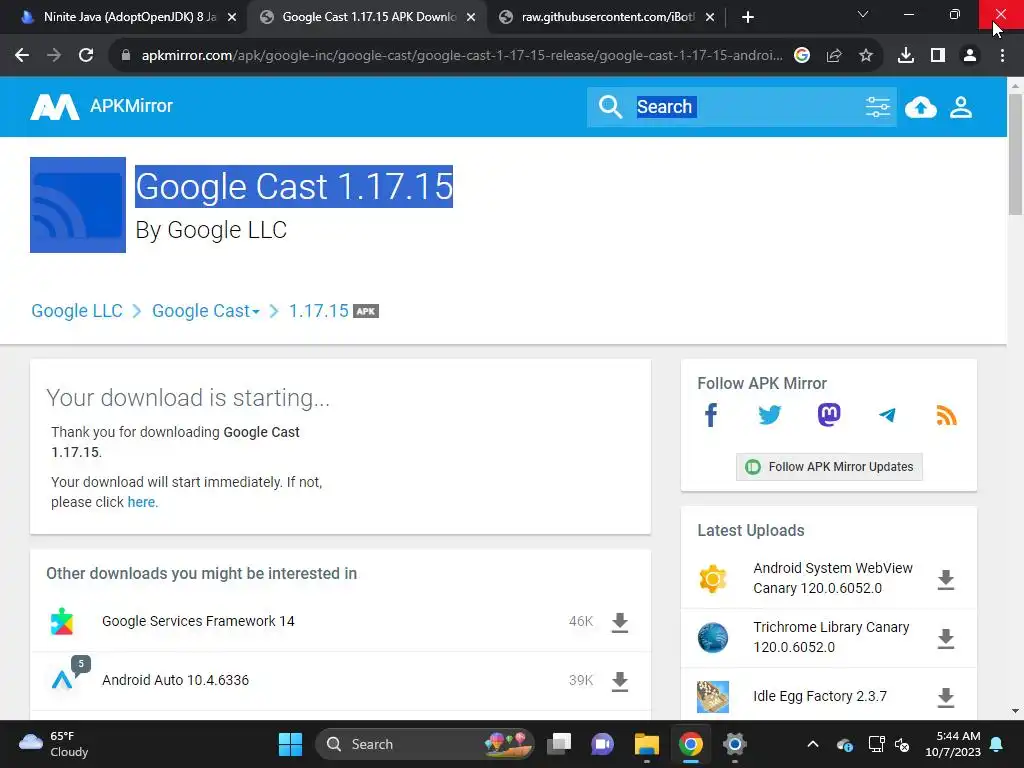Open Android System WebView Canary 120.0.6052.0 link
1024x768 pixels.
pos(833,578)
